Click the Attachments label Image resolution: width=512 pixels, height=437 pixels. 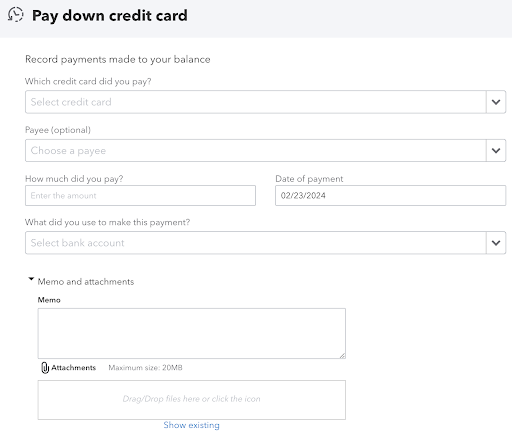click(73, 368)
